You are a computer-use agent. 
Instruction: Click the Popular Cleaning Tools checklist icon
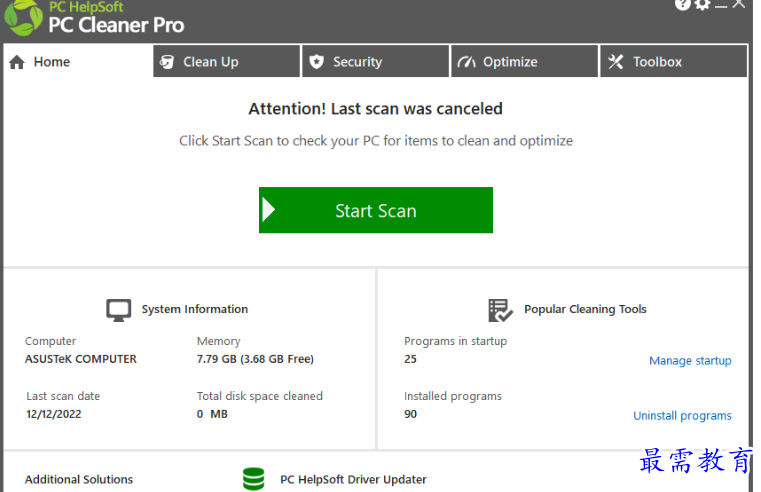[x=500, y=311]
